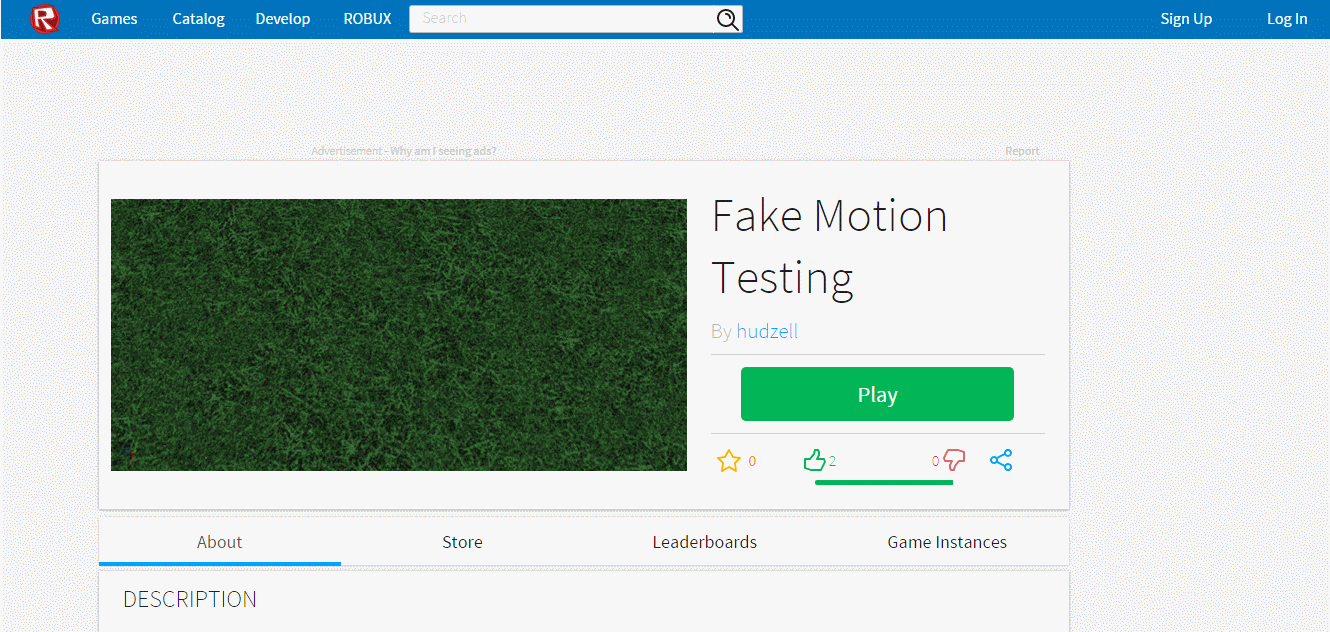Switch to the About tab

tap(220, 542)
